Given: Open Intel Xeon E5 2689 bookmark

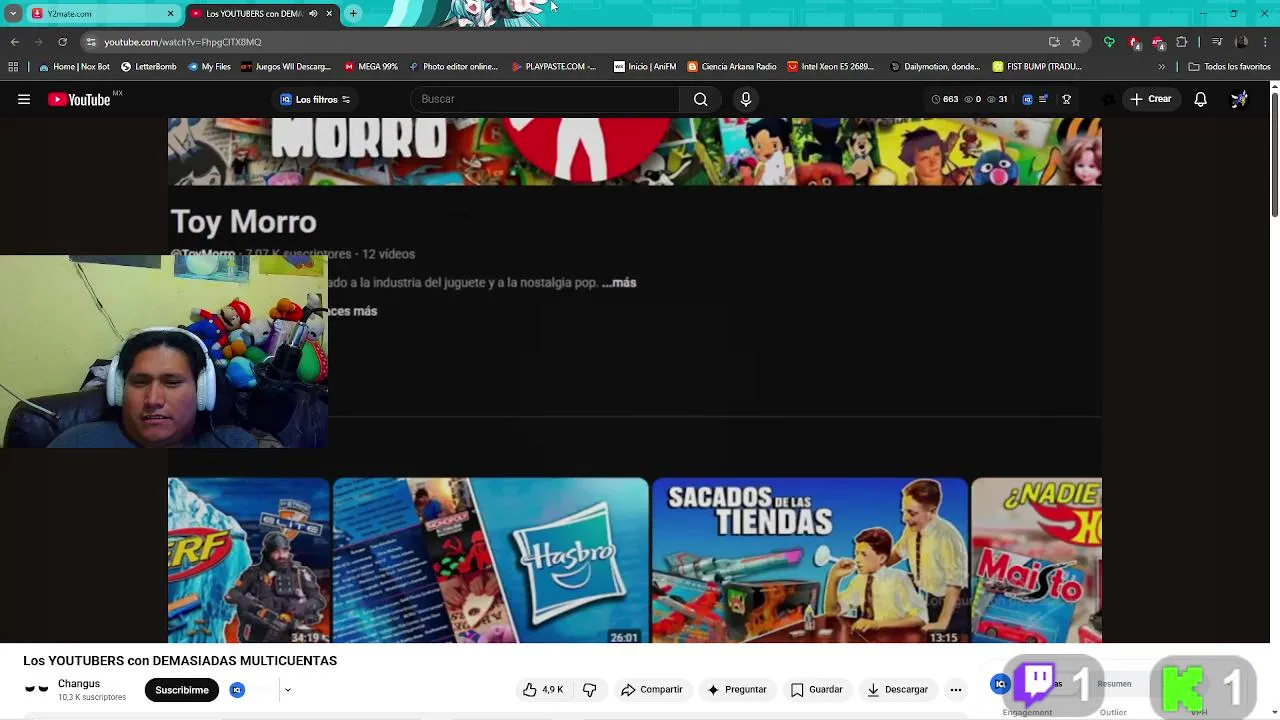Looking at the screenshot, I should (x=831, y=67).
